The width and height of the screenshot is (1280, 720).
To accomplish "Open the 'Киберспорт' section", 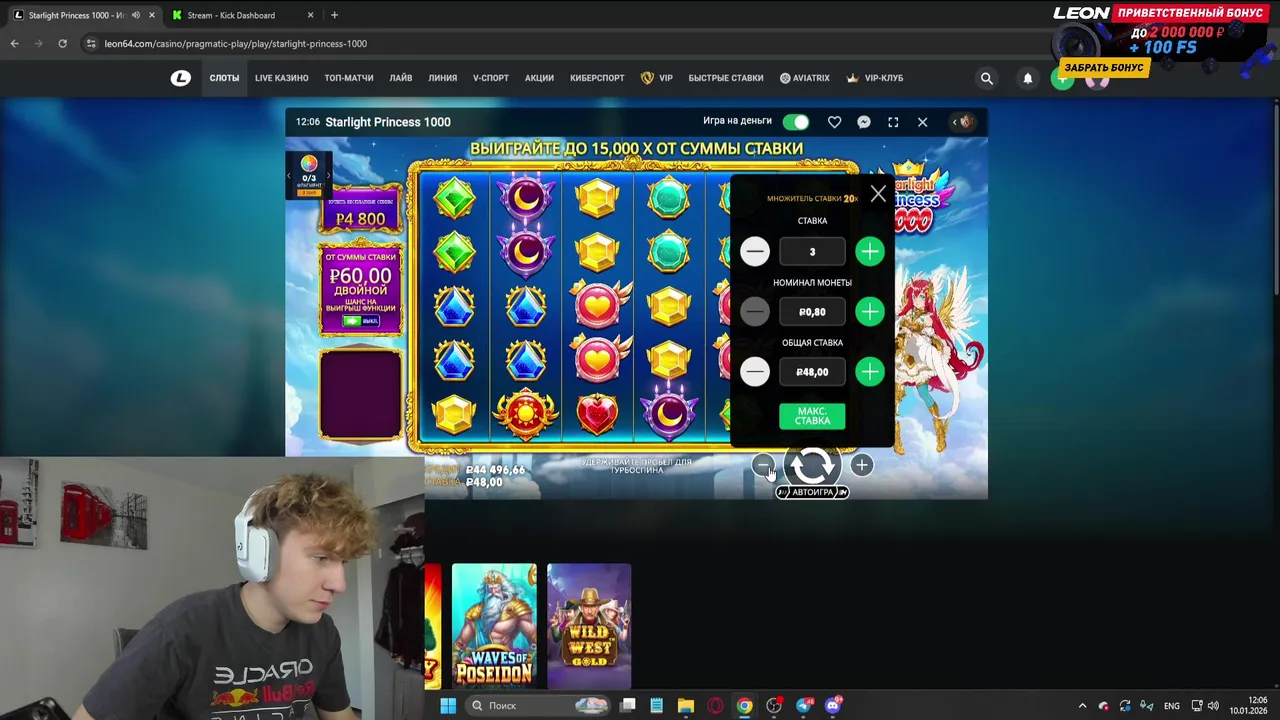I will click(597, 78).
